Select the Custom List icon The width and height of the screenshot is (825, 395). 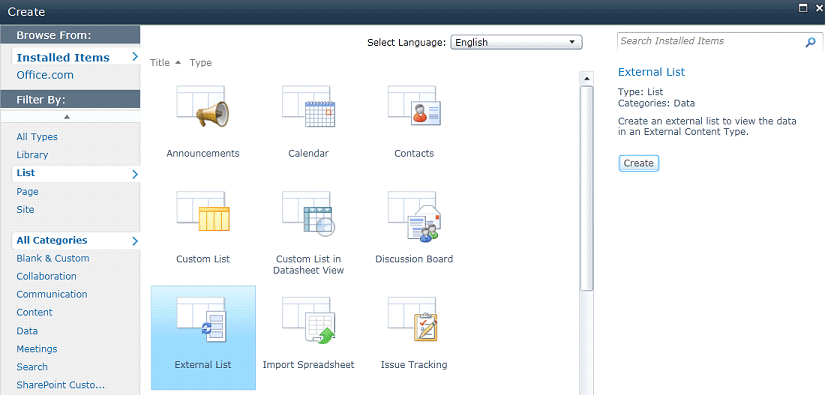(x=203, y=212)
